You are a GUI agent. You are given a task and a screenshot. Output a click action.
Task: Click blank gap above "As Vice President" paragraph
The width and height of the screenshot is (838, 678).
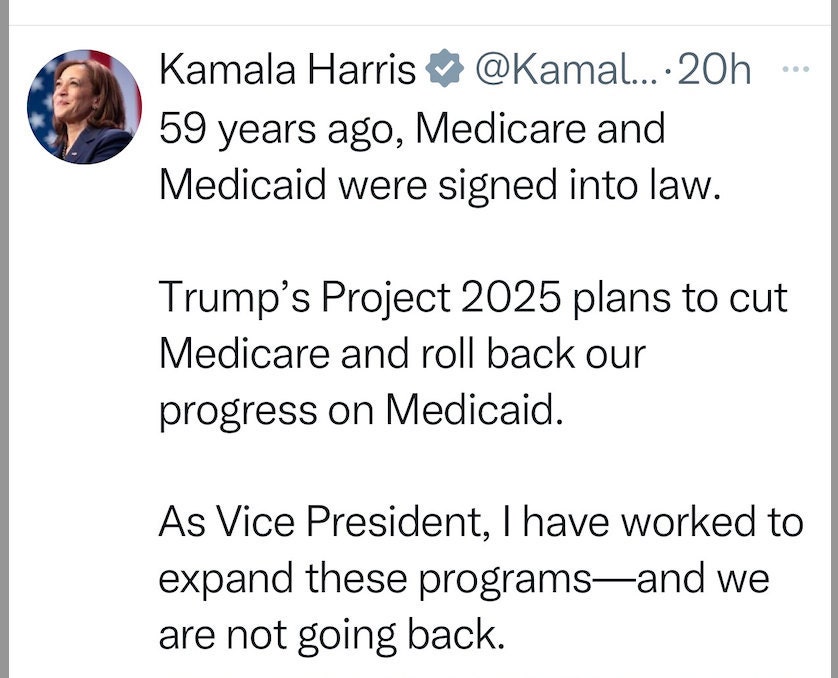pos(481,466)
